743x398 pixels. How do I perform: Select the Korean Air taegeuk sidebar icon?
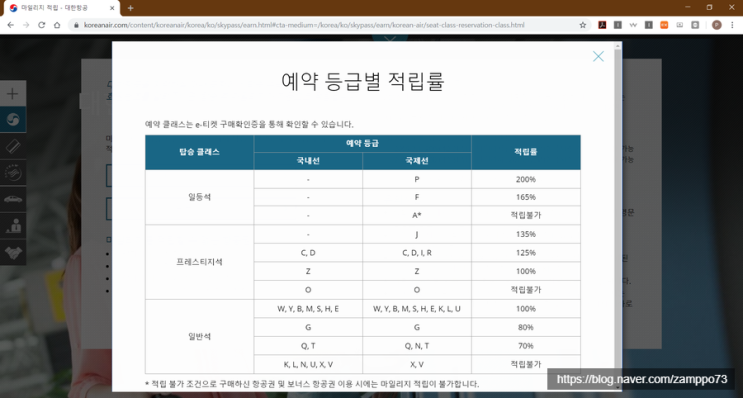pos(12,119)
